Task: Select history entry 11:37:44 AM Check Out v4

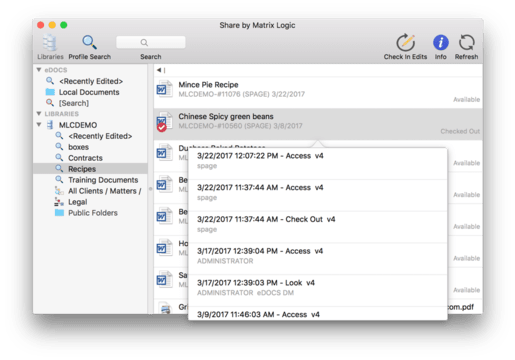Action: pos(318,227)
